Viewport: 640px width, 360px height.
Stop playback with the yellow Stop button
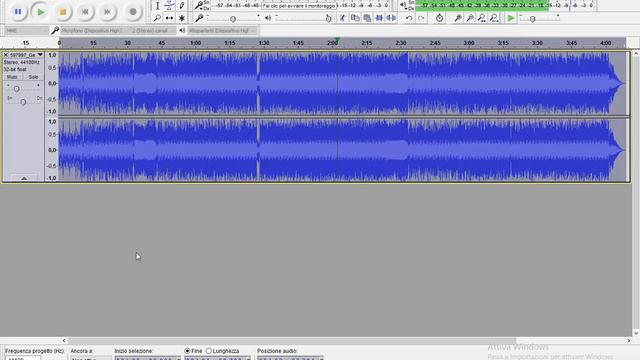tap(63, 12)
